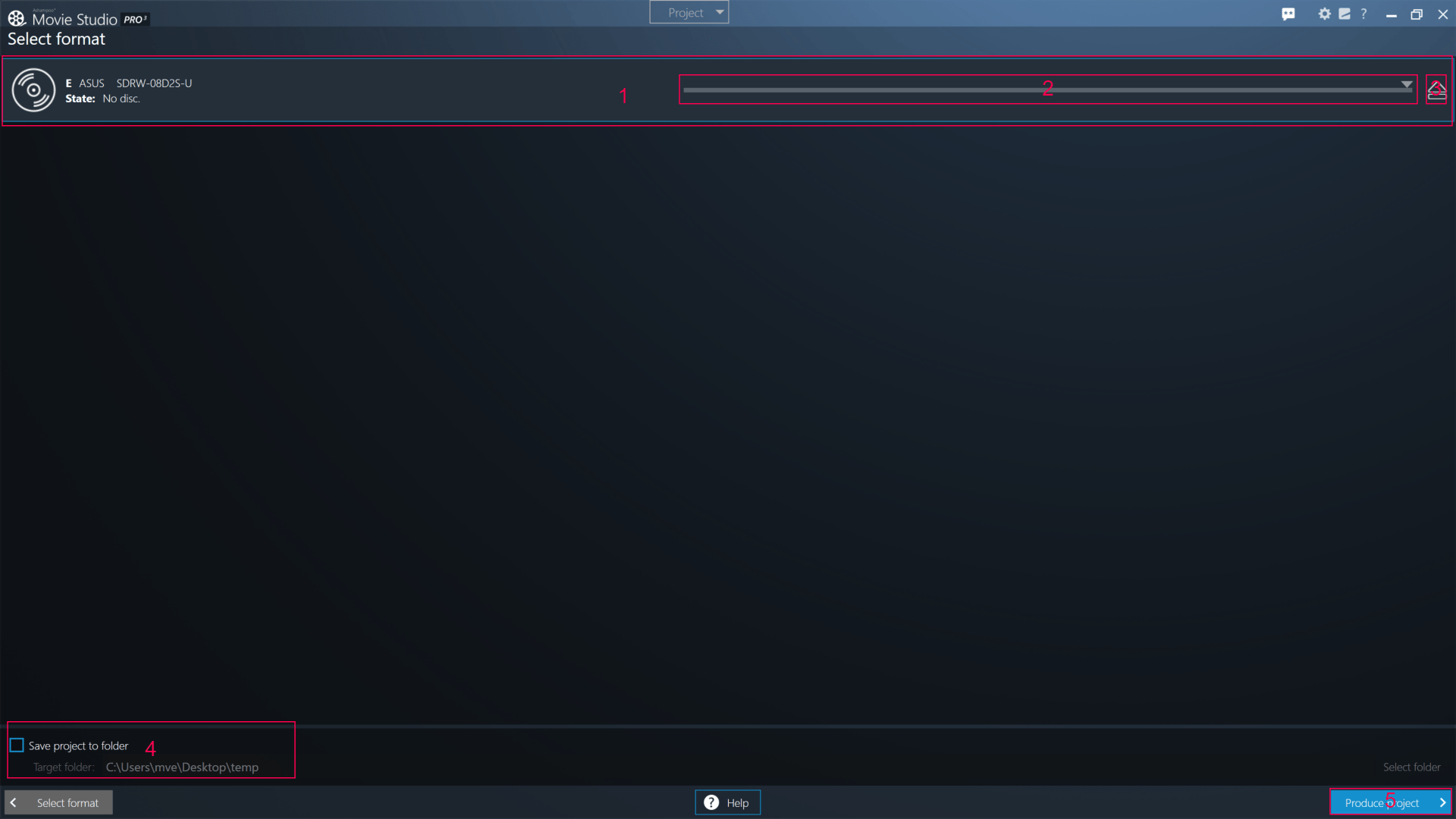Click the Movie Studio film reel logo
The width and height of the screenshot is (1456, 819).
pyautogui.click(x=17, y=18)
